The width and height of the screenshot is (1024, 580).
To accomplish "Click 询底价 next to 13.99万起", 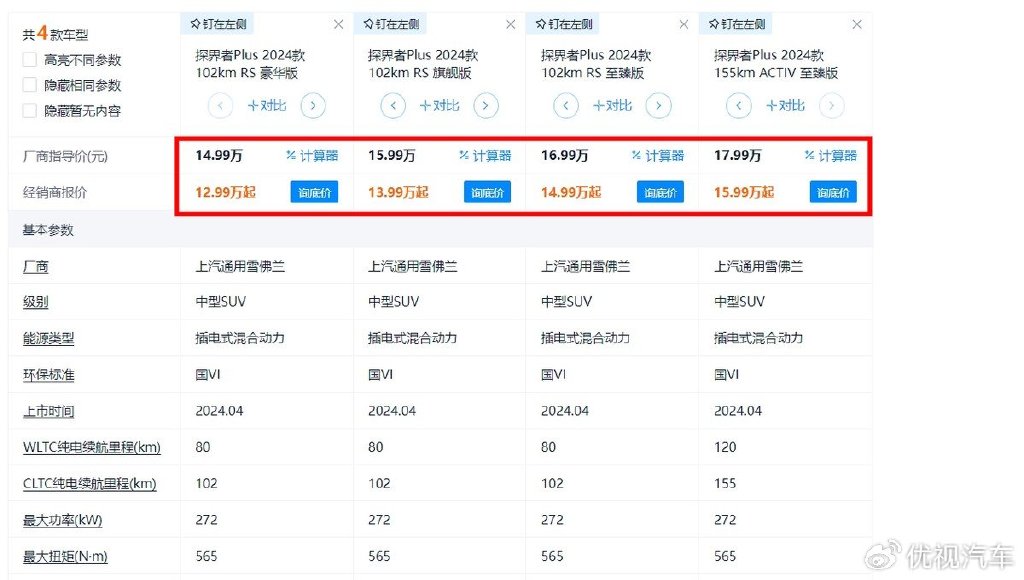I will click(x=487, y=192).
